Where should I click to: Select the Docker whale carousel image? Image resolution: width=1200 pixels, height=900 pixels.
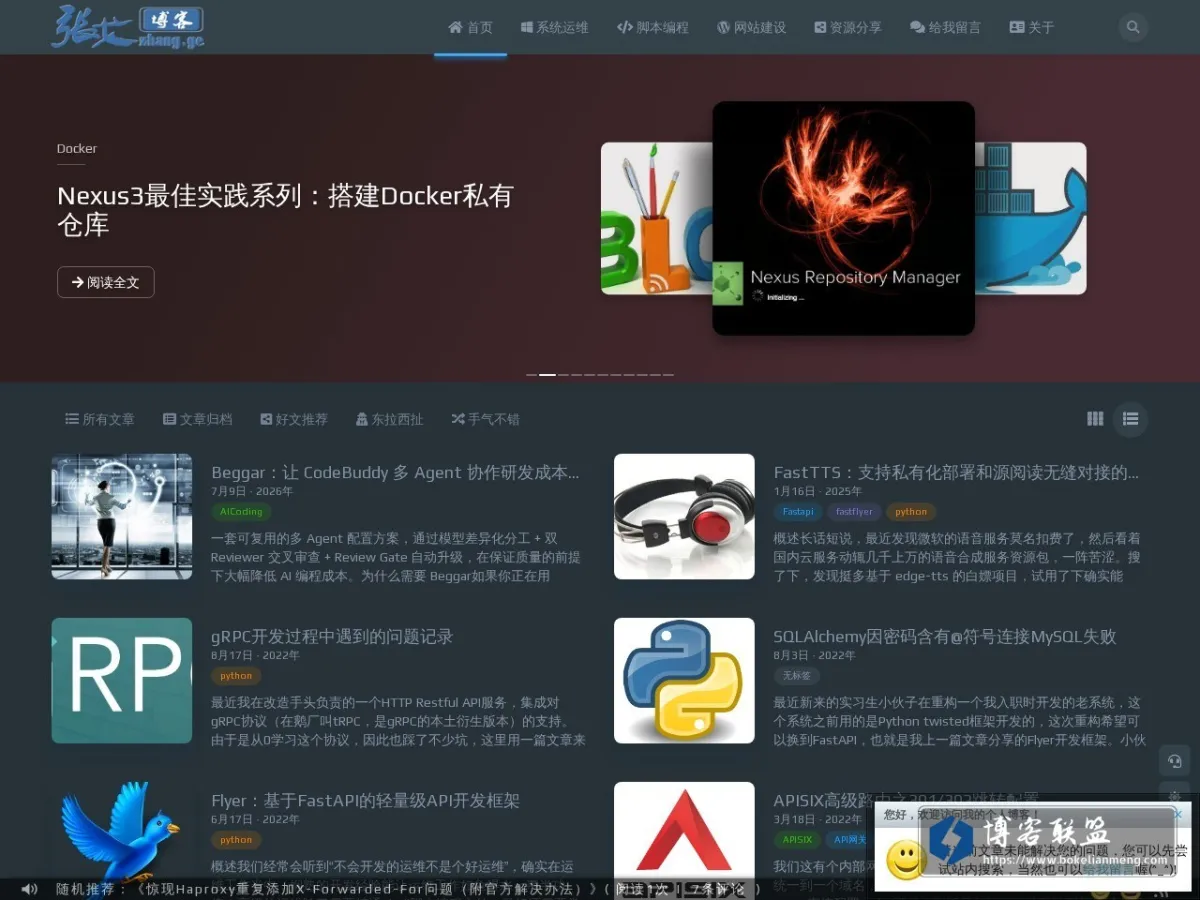pyautogui.click(x=1031, y=218)
